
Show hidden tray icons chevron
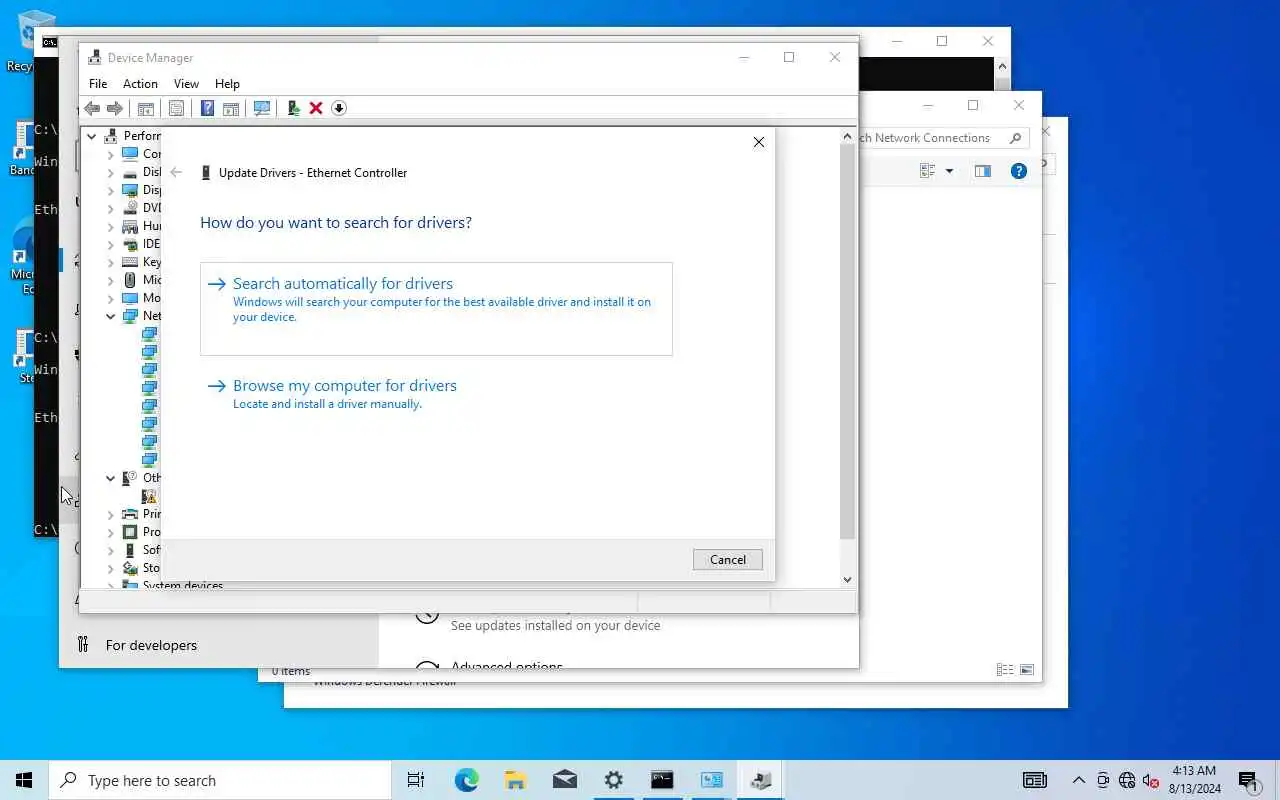(1078, 780)
